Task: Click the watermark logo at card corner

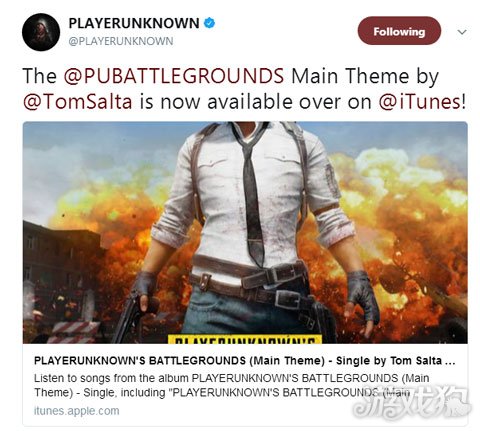Action: point(412,403)
